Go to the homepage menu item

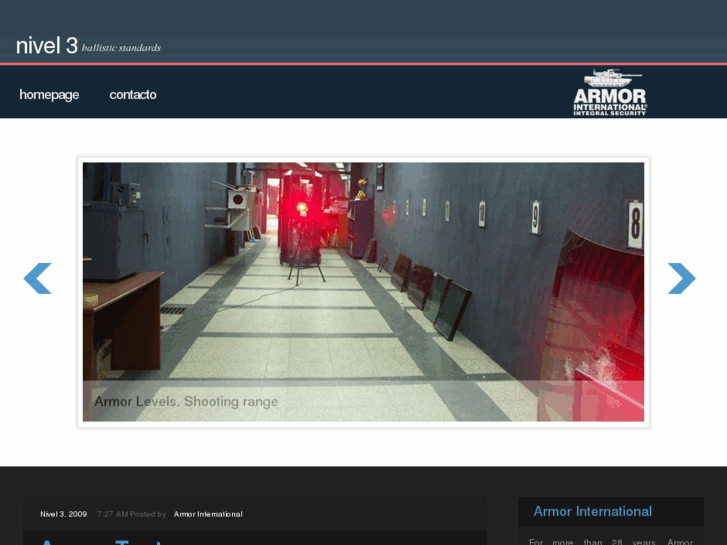[49, 95]
